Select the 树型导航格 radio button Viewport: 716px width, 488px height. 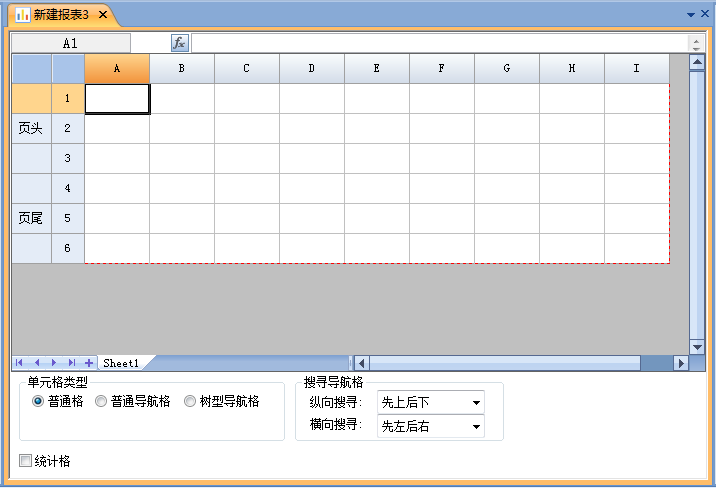click(x=190, y=401)
